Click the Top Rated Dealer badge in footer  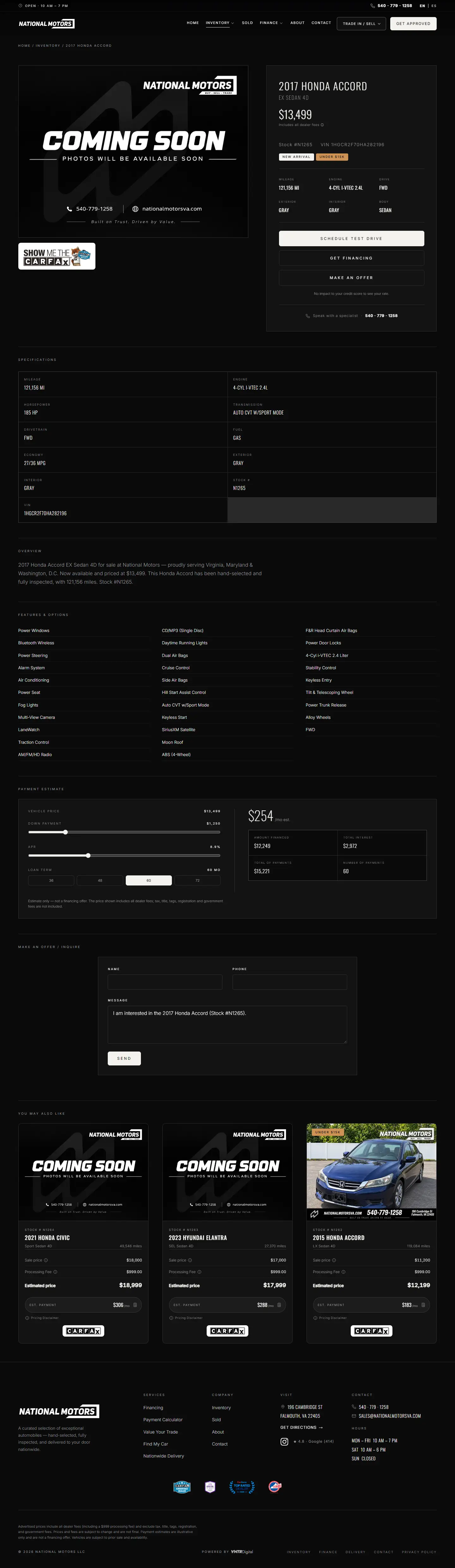242,1487
